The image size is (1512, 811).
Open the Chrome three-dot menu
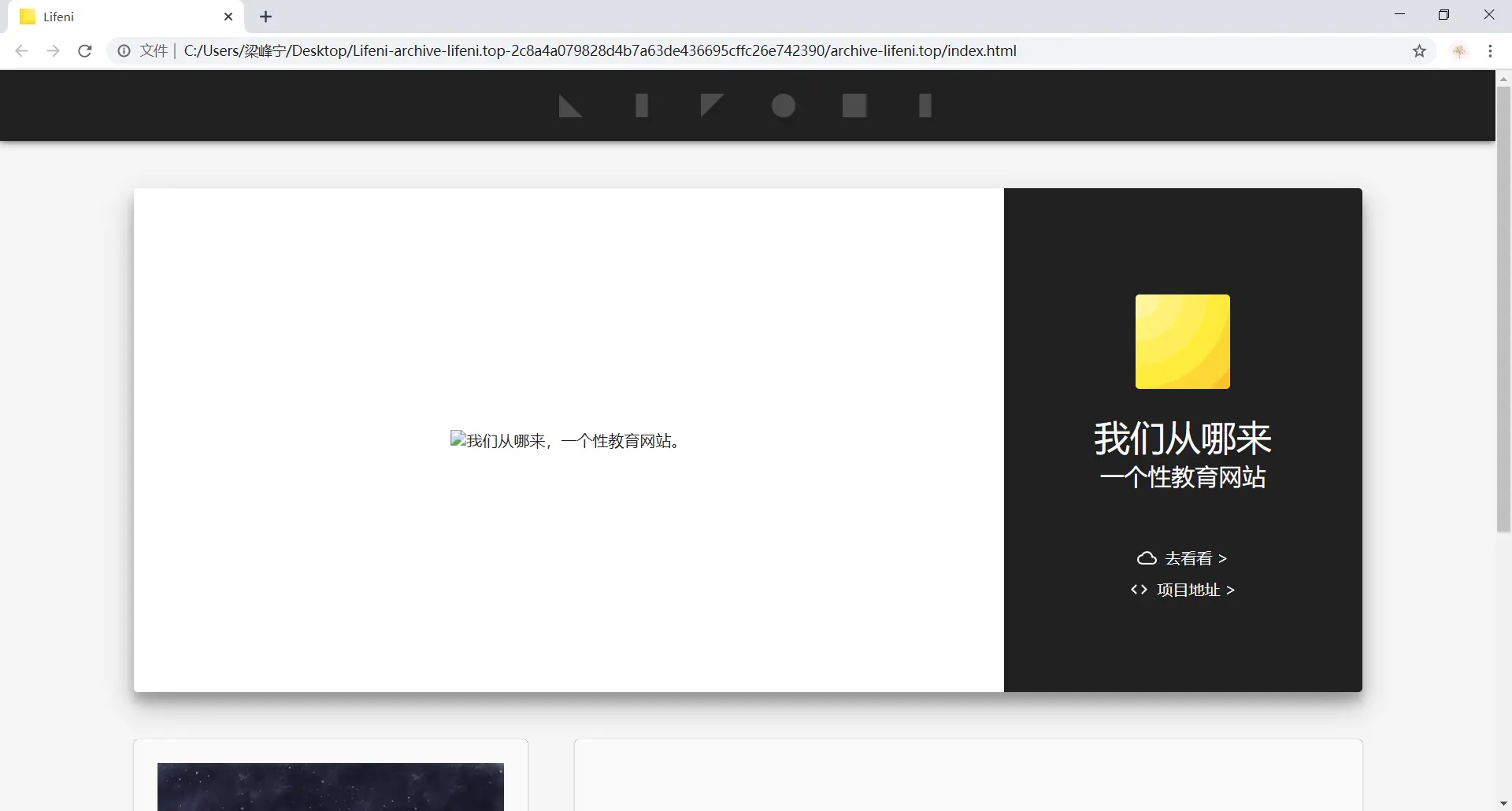(1490, 50)
